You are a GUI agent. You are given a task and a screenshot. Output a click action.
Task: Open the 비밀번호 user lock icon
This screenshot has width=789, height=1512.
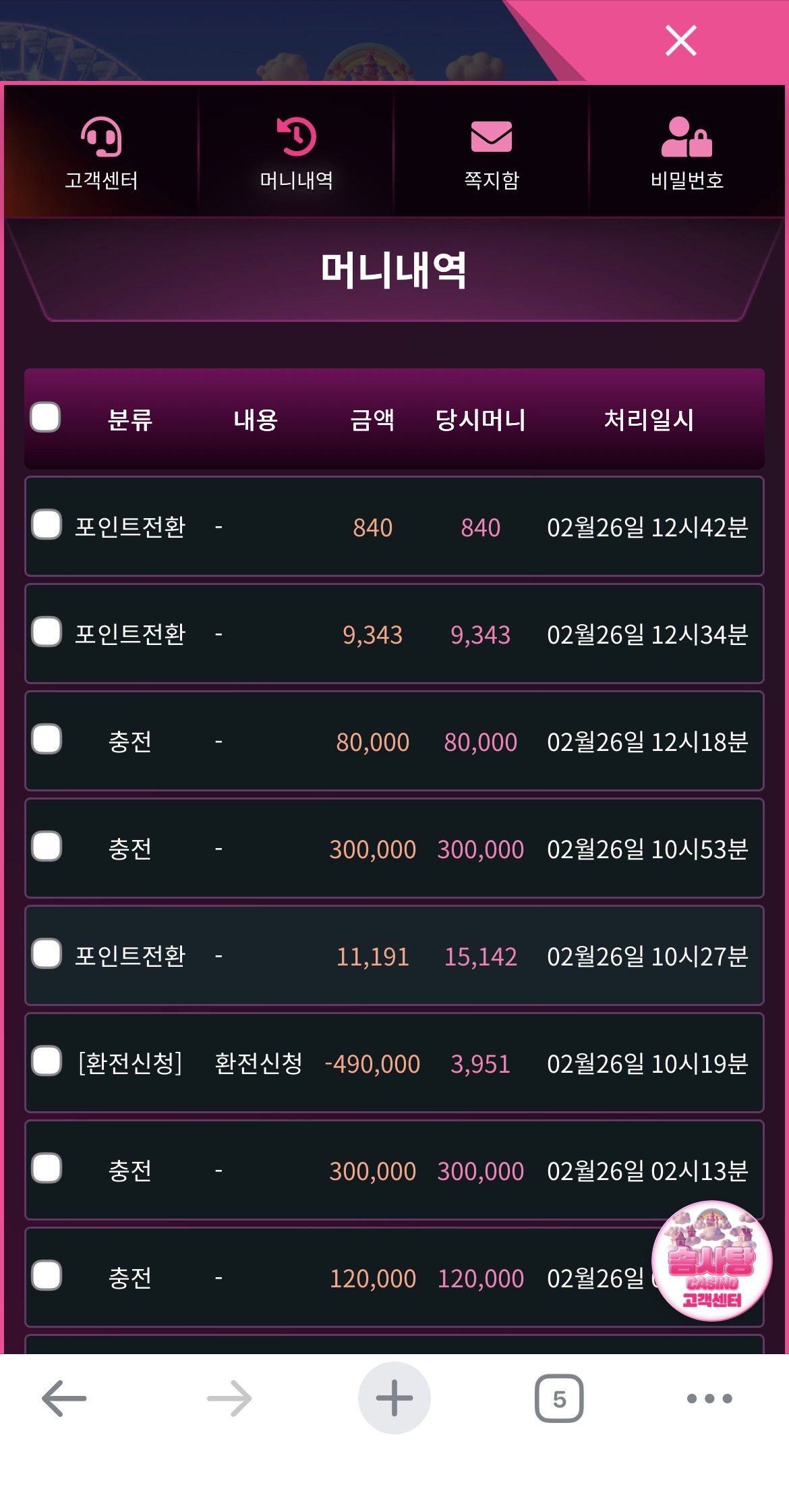coord(686,137)
